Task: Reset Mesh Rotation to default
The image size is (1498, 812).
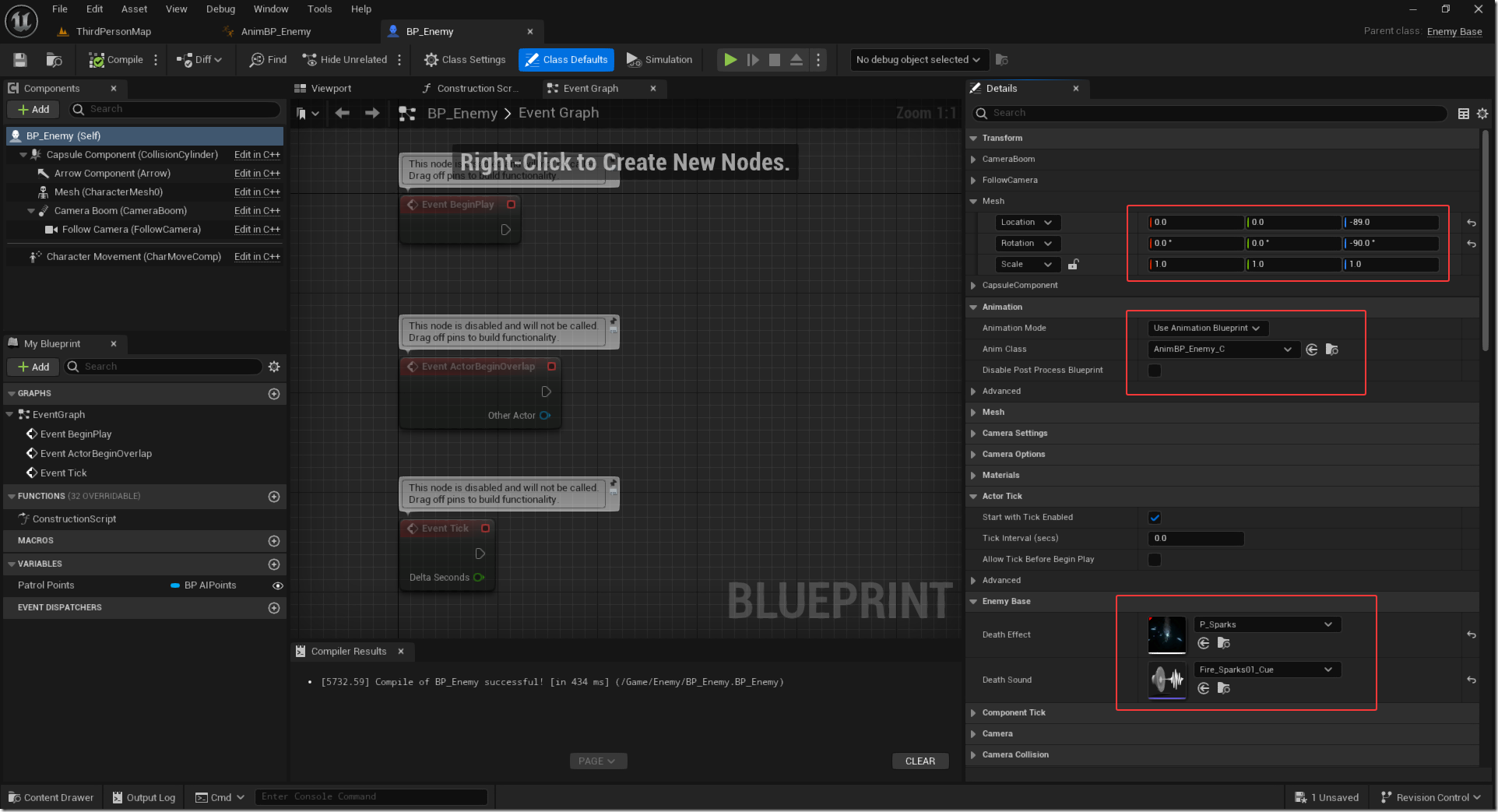Action: pos(1472,244)
